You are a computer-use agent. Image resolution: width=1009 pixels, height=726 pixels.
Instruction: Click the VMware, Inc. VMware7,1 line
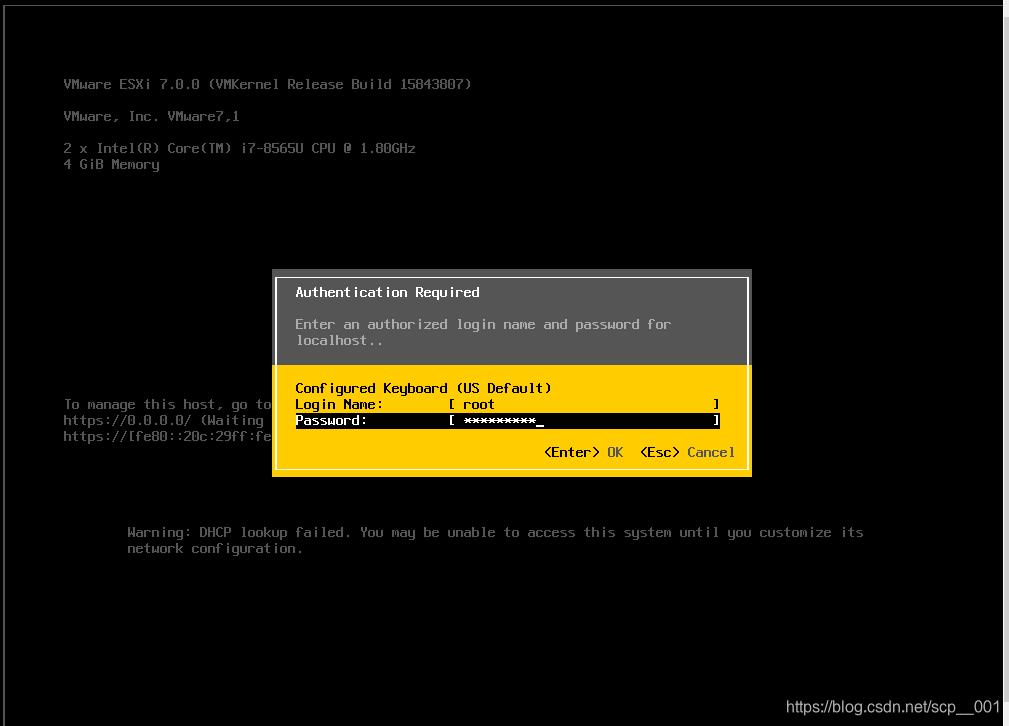tap(151, 116)
